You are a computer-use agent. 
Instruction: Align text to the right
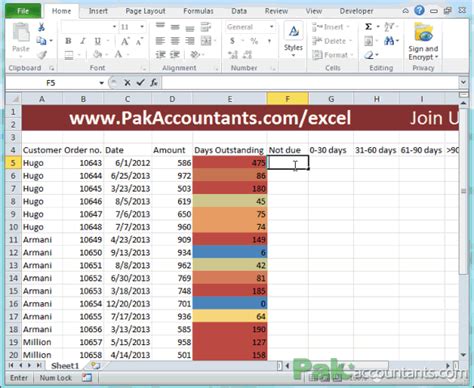(x=190, y=41)
